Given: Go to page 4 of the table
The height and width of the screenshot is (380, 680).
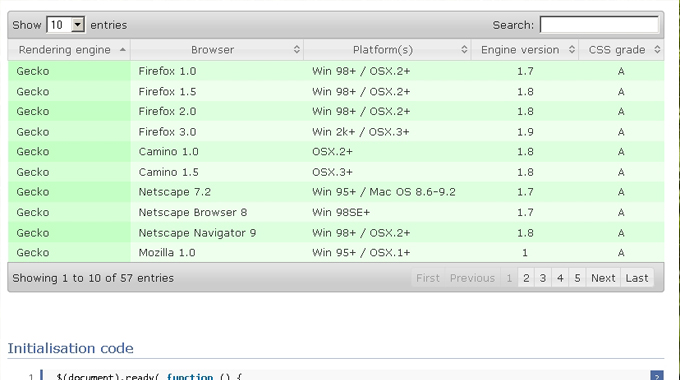Looking at the screenshot, I should 560,278.
